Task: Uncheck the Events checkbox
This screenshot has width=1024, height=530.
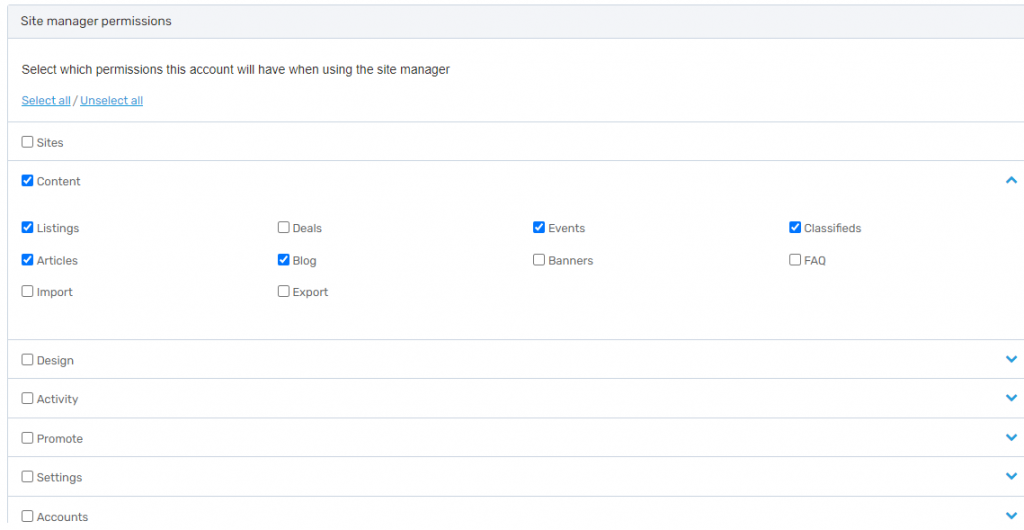Action: 540,228
